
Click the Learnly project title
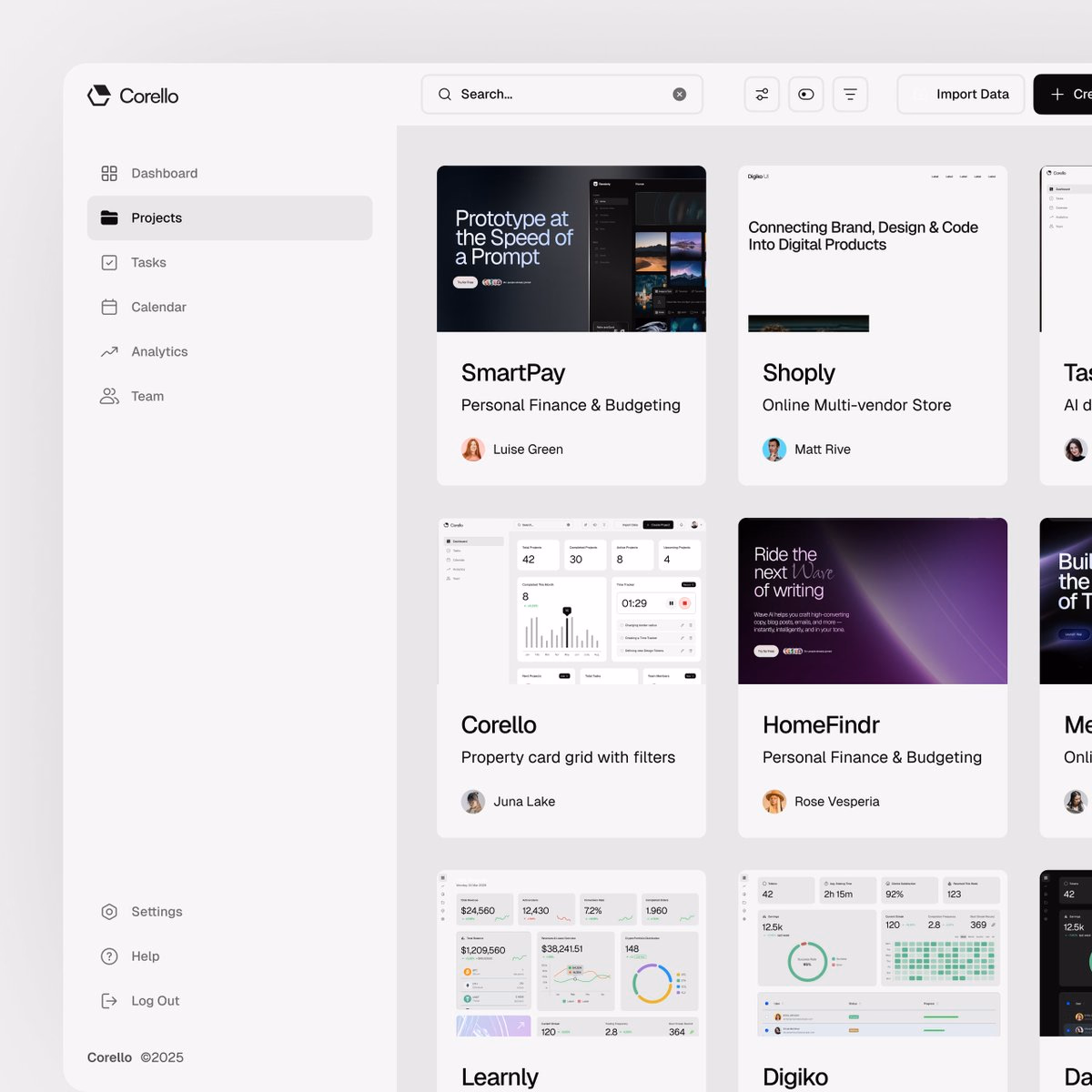click(x=500, y=1077)
